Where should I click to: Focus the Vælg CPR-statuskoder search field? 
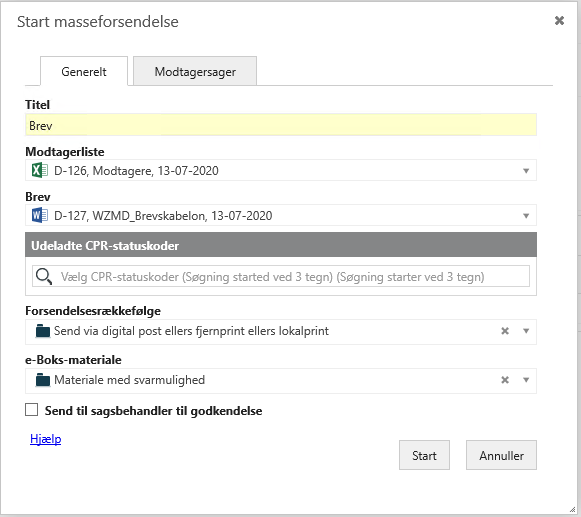tap(281, 276)
